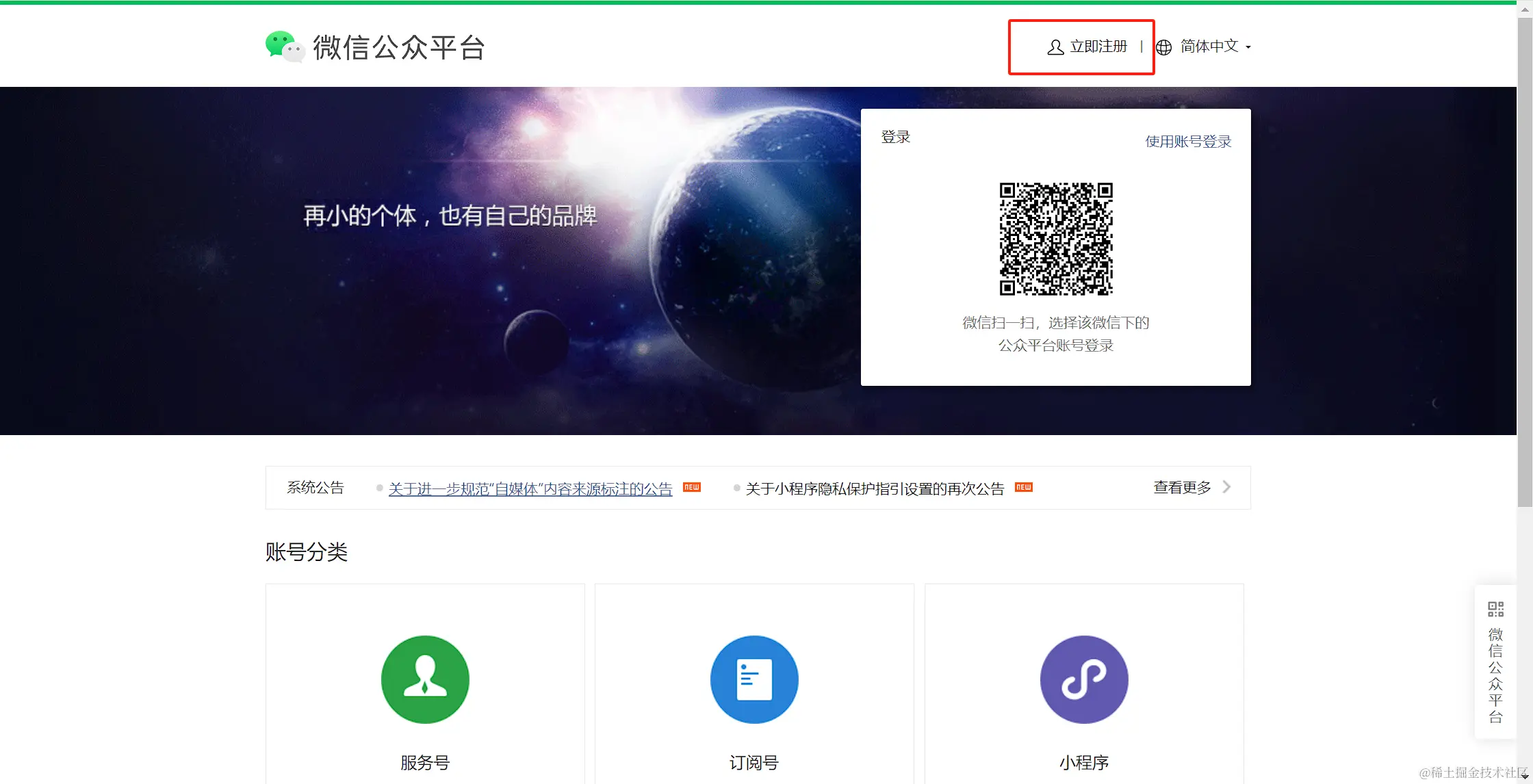Click the 查看更多 text link
The height and width of the screenshot is (784, 1533).
pyautogui.click(x=1182, y=487)
